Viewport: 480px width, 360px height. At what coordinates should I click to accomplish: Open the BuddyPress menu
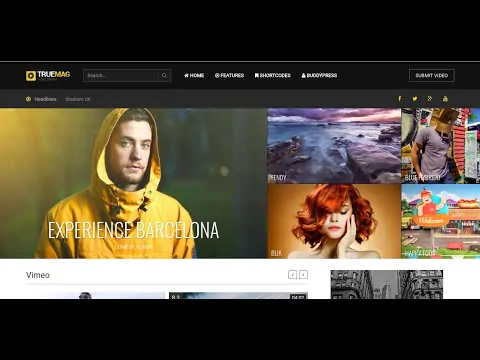pos(319,76)
